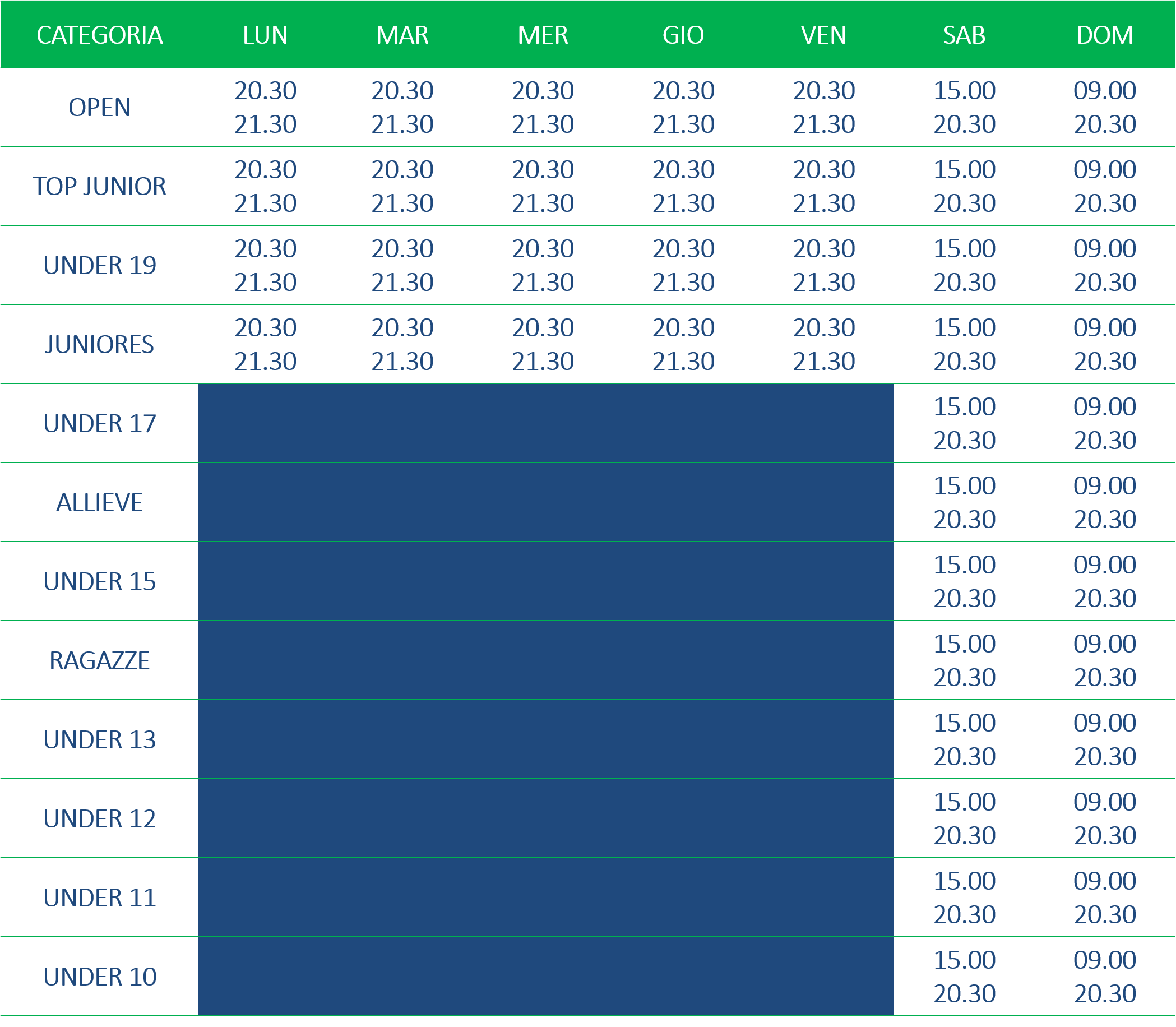Click 09.00 in UNDER 11 row DOM column
The height and width of the screenshot is (1027, 1176).
(x=1105, y=881)
